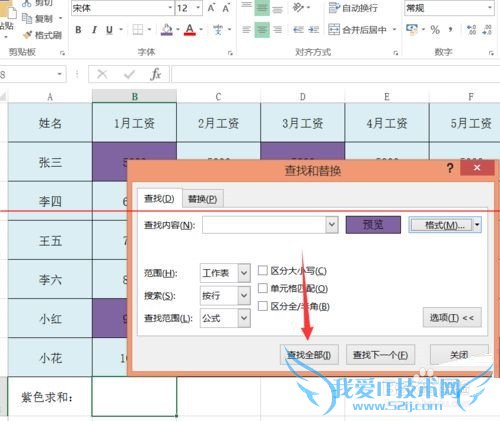Open the font name dropdown (宋体)
500x421 pixels.
pyautogui.click(x=170, y=8)
